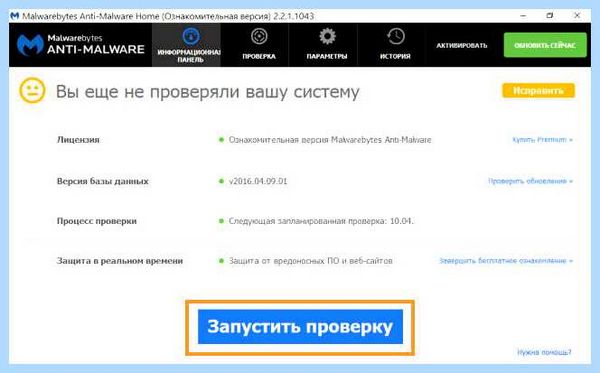
Task: Maximize the Malwarebytes window
Action: pos(550,16)
